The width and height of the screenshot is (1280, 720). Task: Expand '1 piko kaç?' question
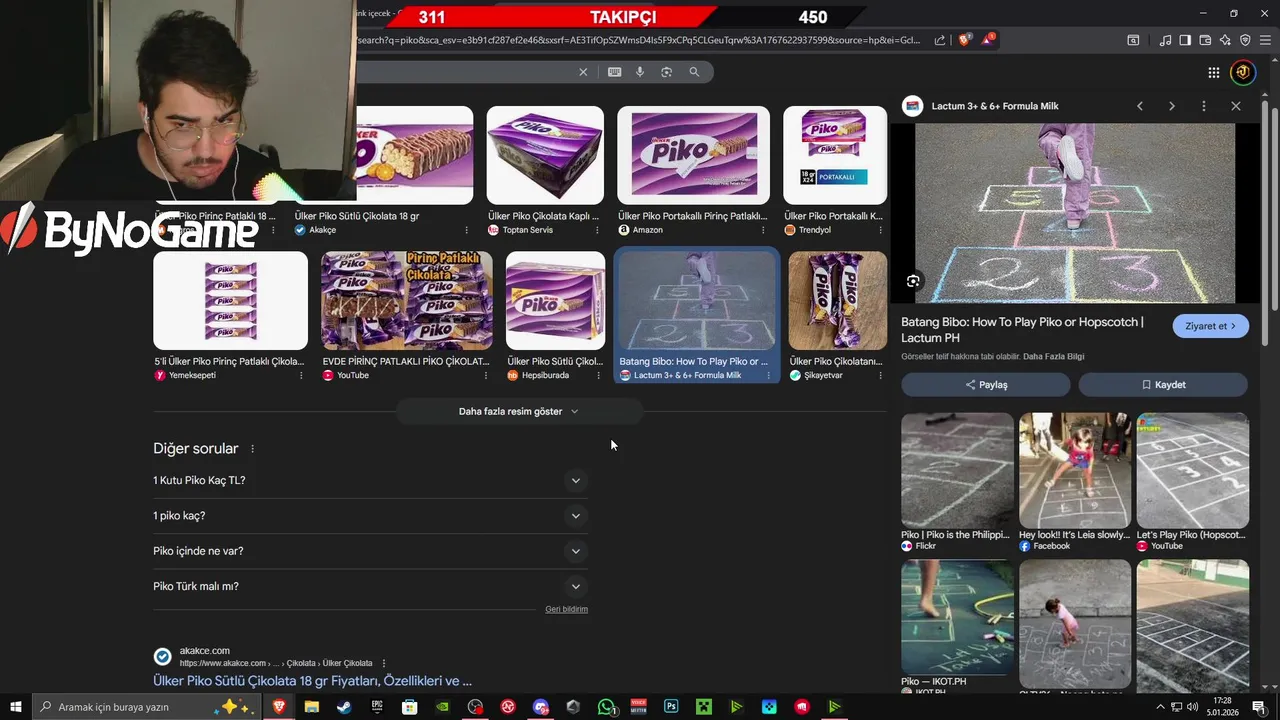pos(370,516)
